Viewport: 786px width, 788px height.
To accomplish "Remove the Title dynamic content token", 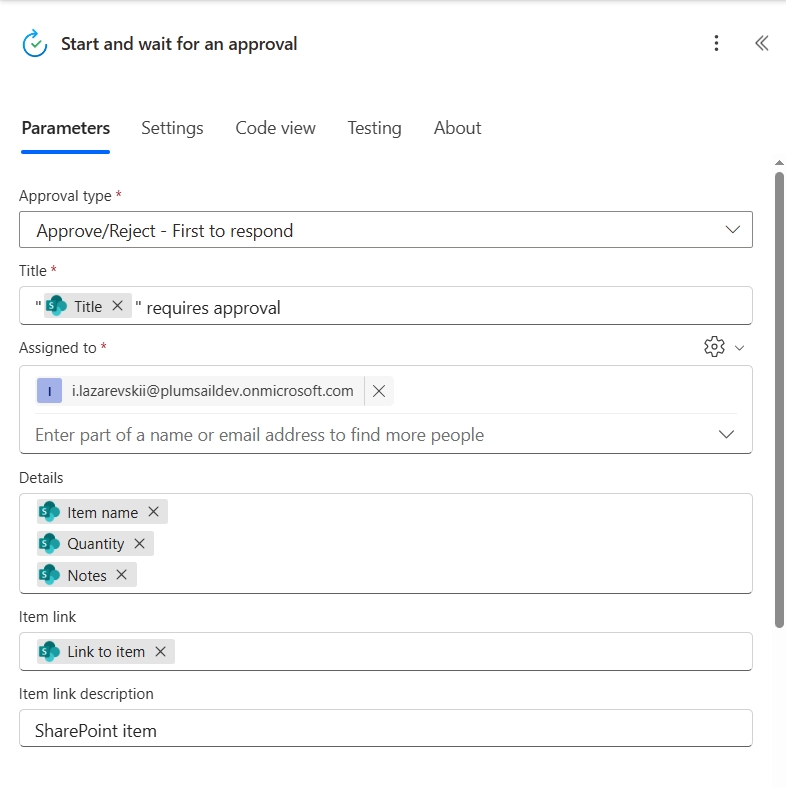I will coord(117,306).
